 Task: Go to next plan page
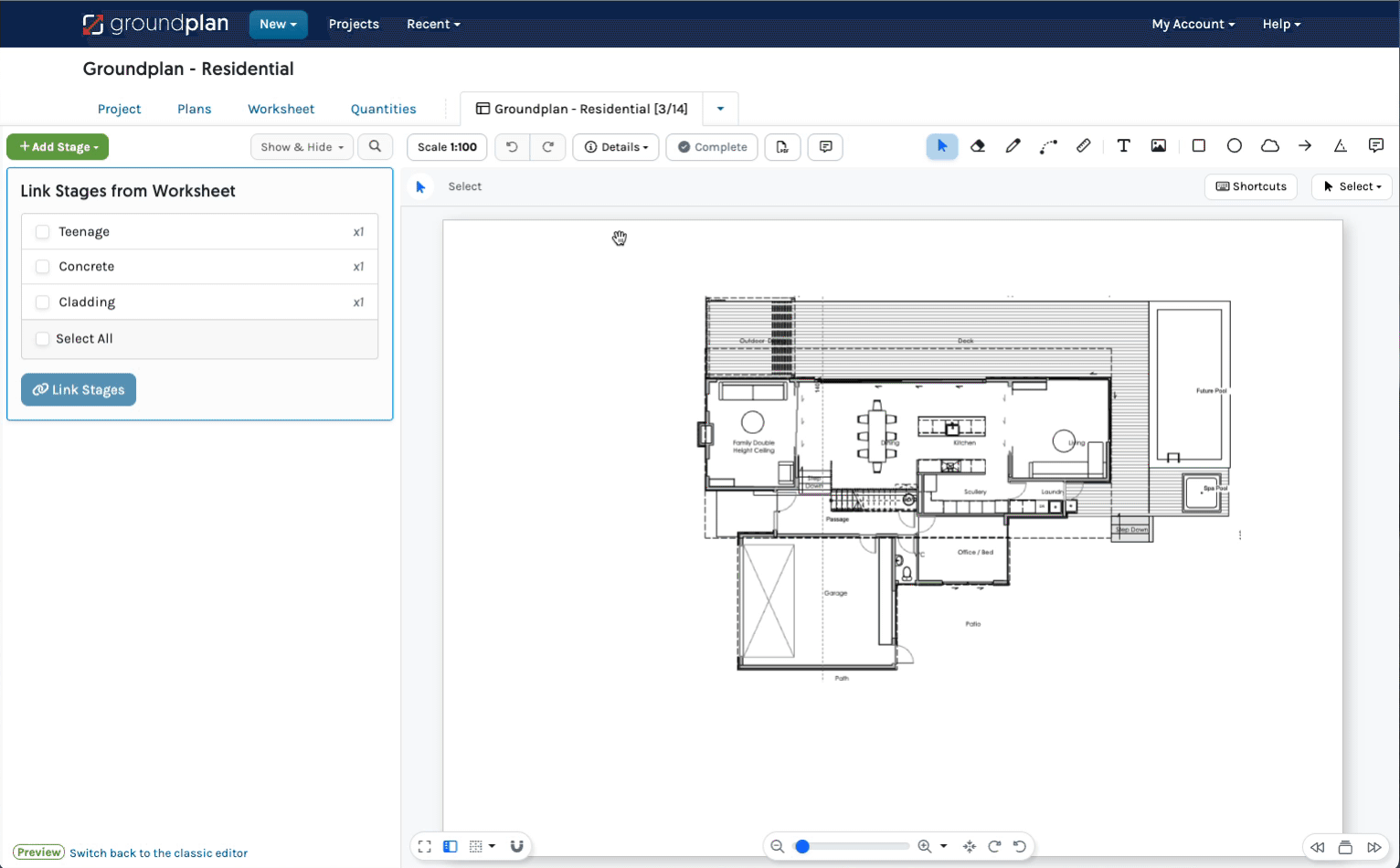[1374, 848]
